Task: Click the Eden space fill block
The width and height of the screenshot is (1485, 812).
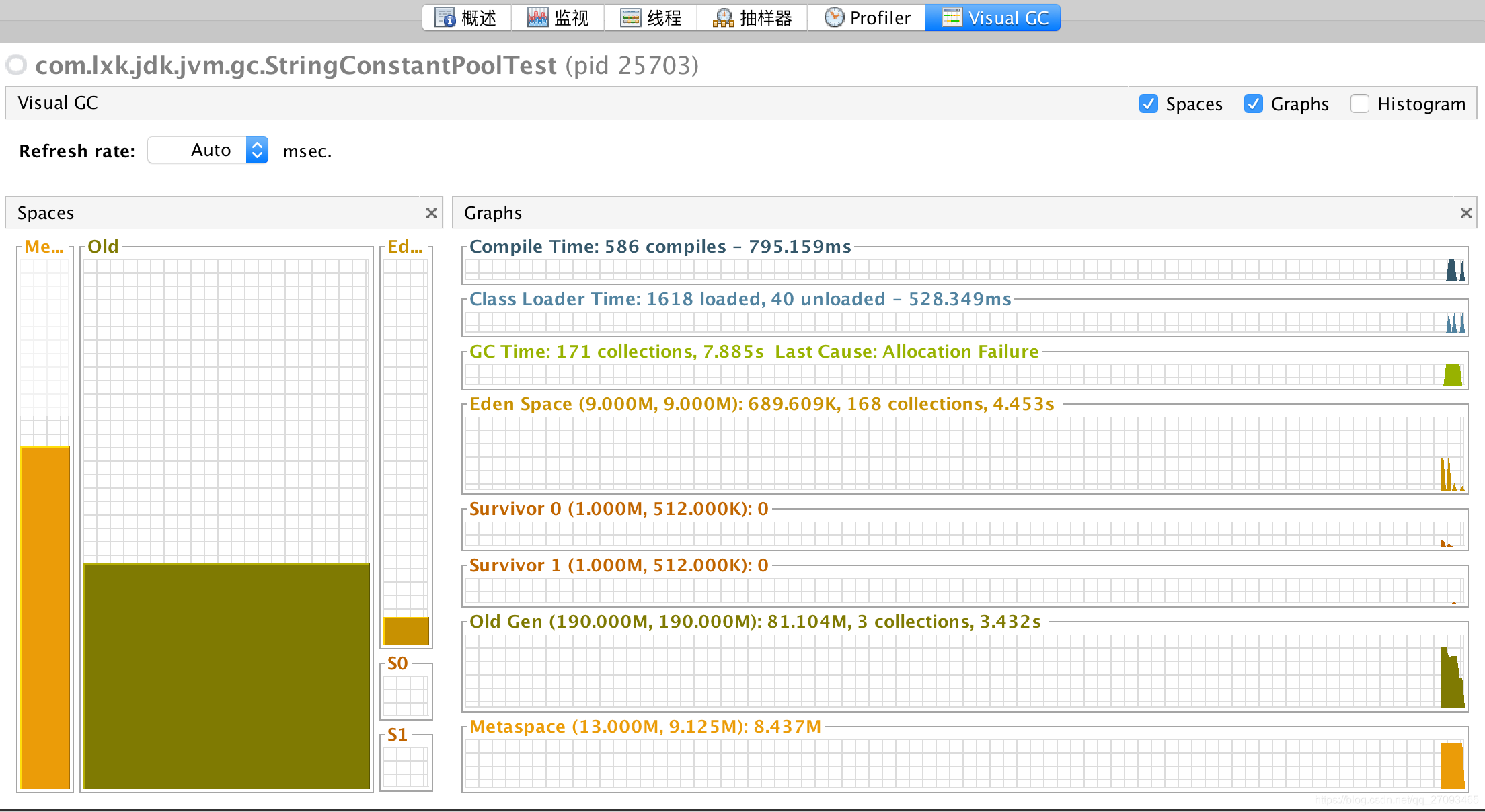Action: [x=406, y=631]
